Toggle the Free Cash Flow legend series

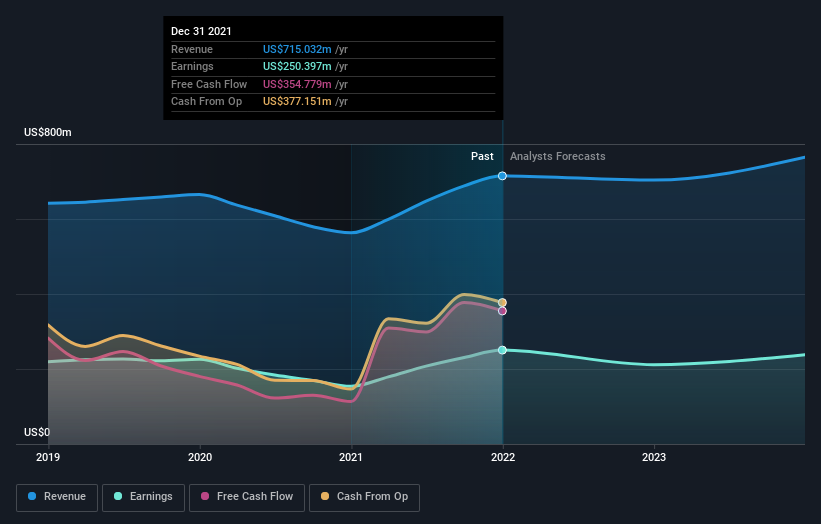[247, 497]
